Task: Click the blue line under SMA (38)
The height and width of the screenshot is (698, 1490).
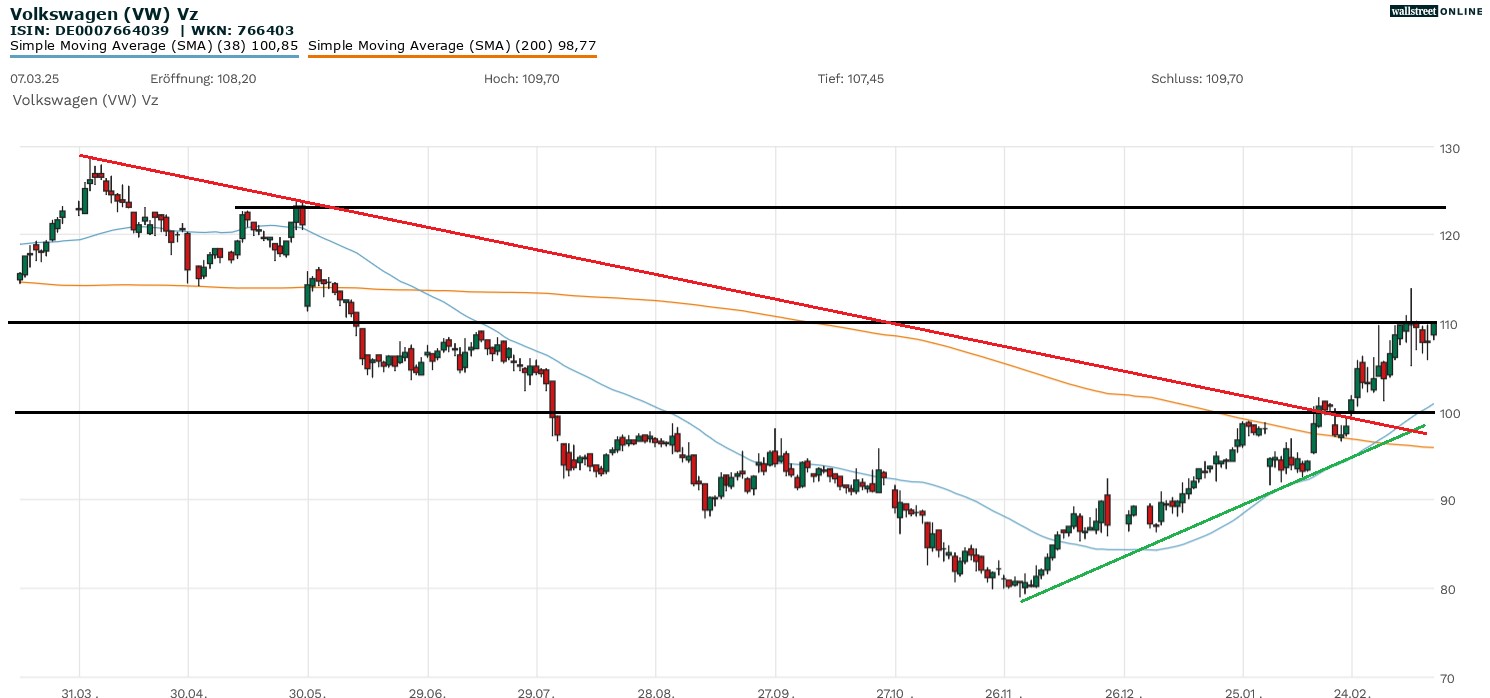Action: [x=154, y=56]
